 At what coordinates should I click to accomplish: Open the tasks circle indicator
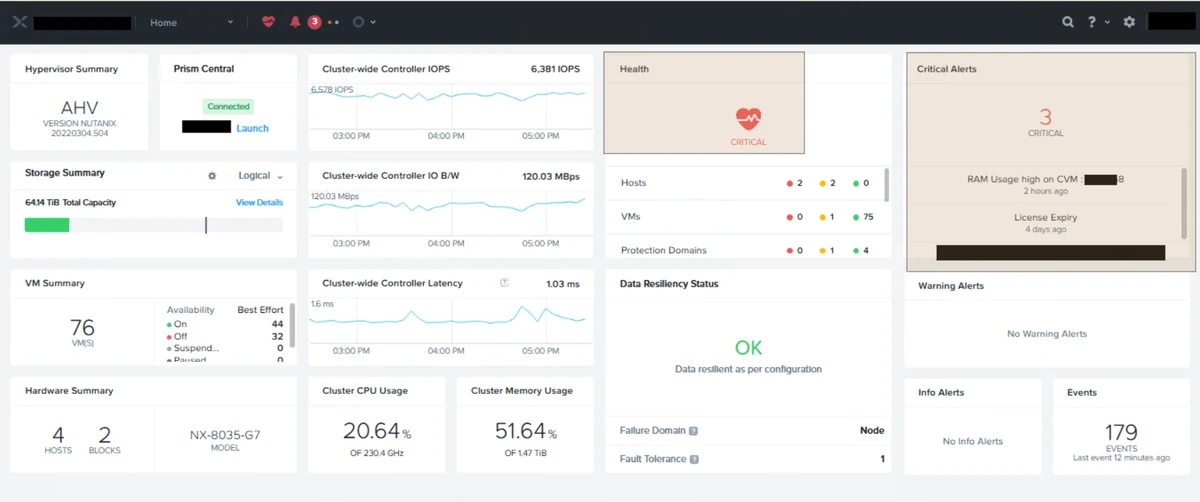[x=360, y=22]
